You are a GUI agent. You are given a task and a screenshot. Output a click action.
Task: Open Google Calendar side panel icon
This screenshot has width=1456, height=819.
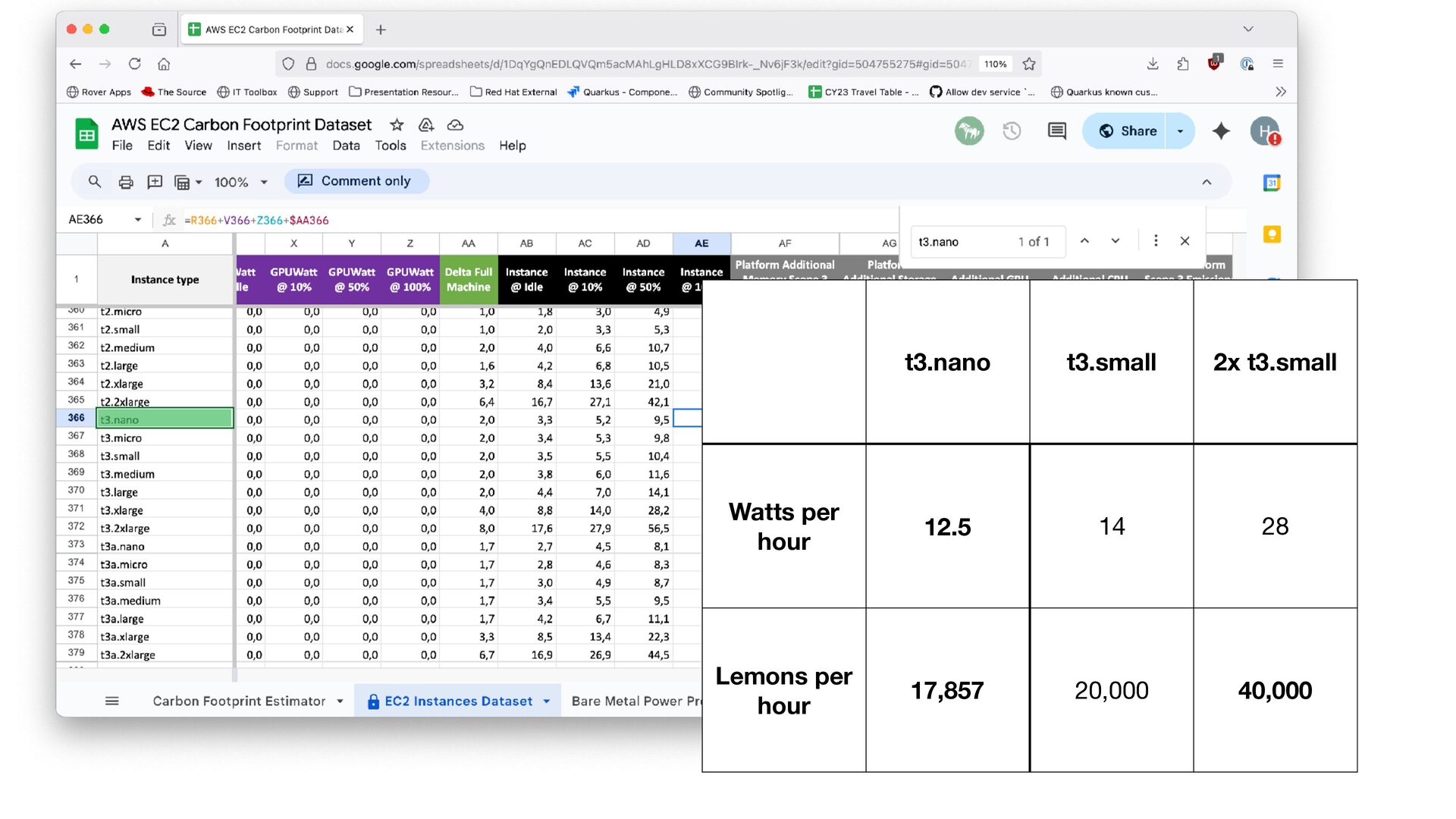(1272, 183)
